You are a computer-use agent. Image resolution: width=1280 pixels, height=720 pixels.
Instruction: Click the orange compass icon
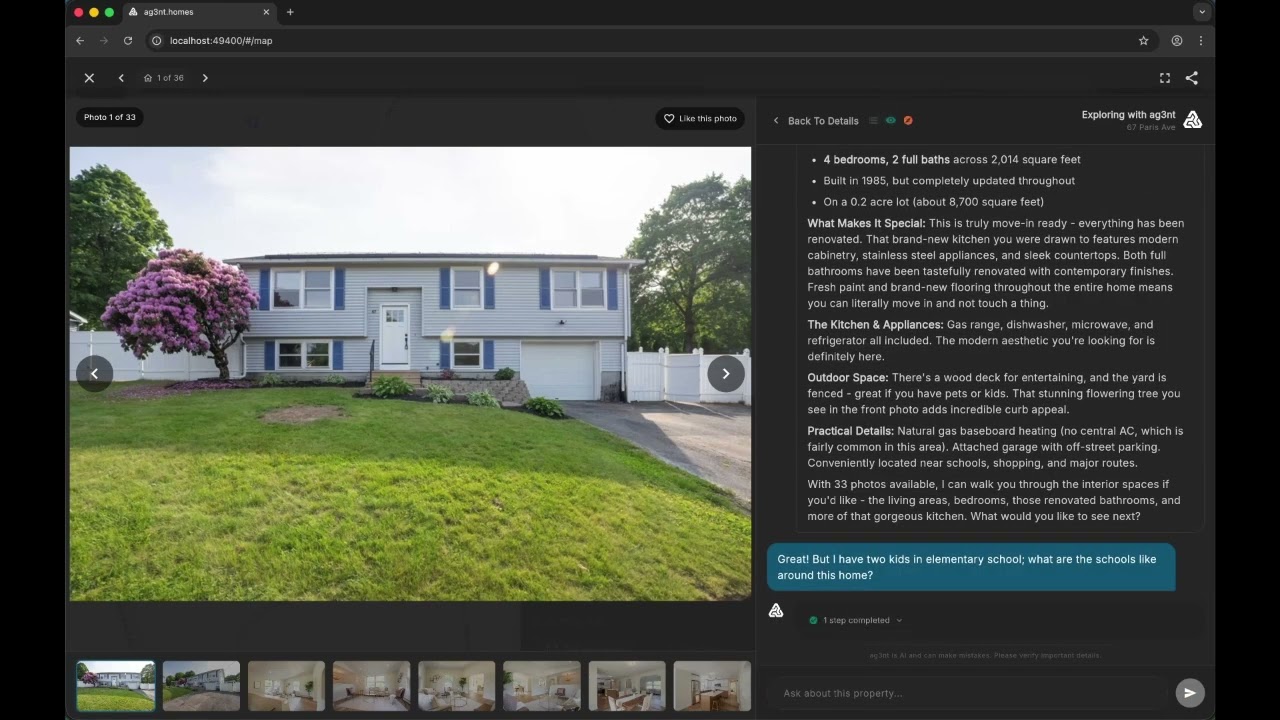pyautogui.click(x=908, y=120)
